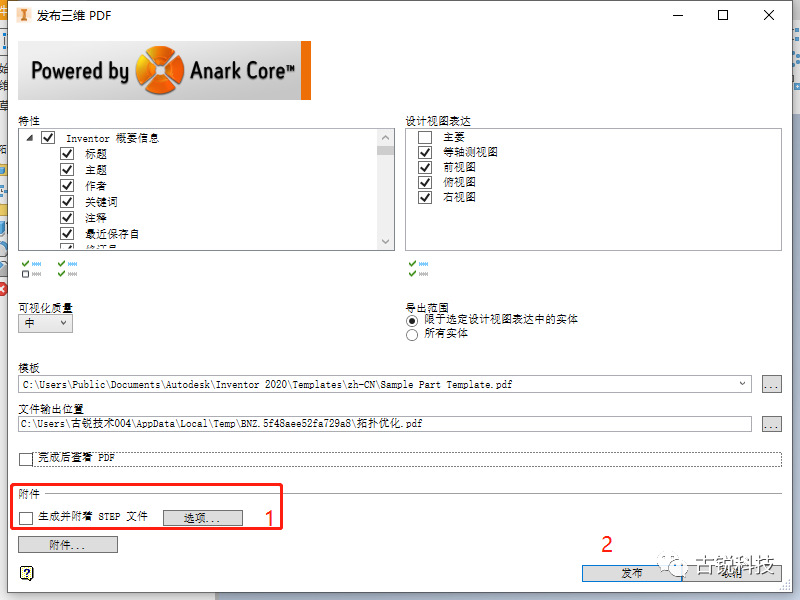
Task: Close the 发布三维 PDF dialog
Action: [x=769, y=15]
